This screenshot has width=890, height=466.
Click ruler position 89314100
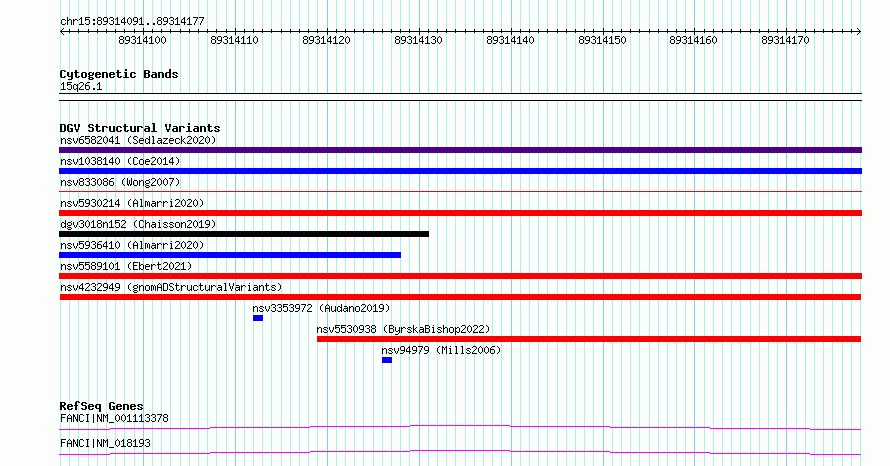pos(142,40)
